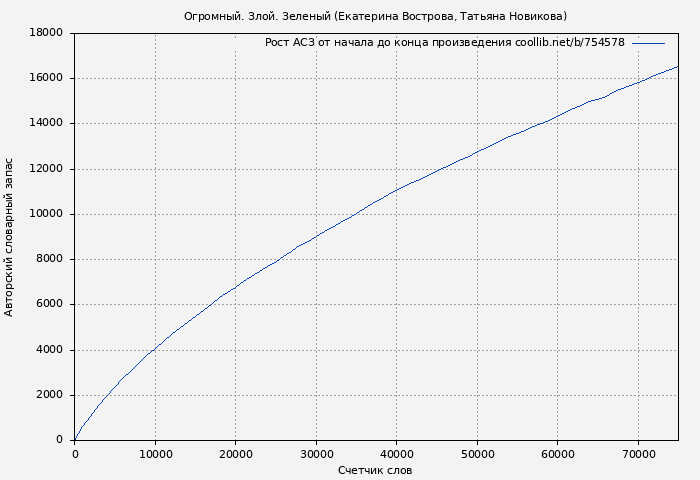Click the 40000 x-axis tick label
The height and width of the screenshot is (480, 700).
[396, 454]
